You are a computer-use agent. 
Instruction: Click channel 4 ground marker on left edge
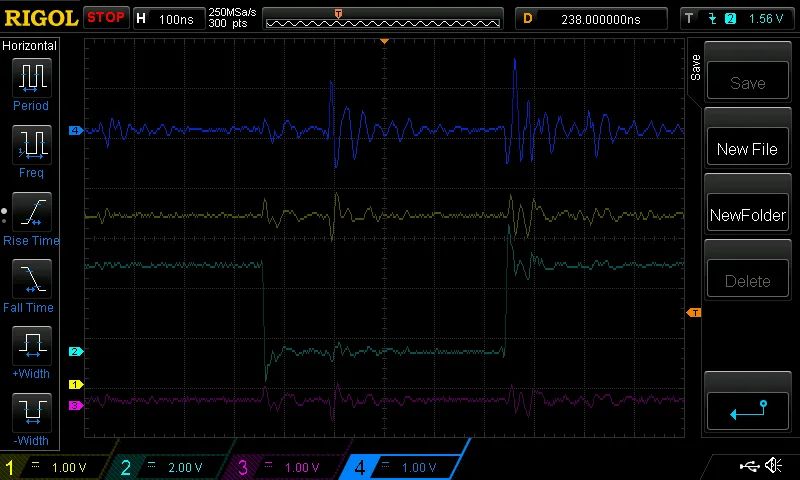pos(76,131)
